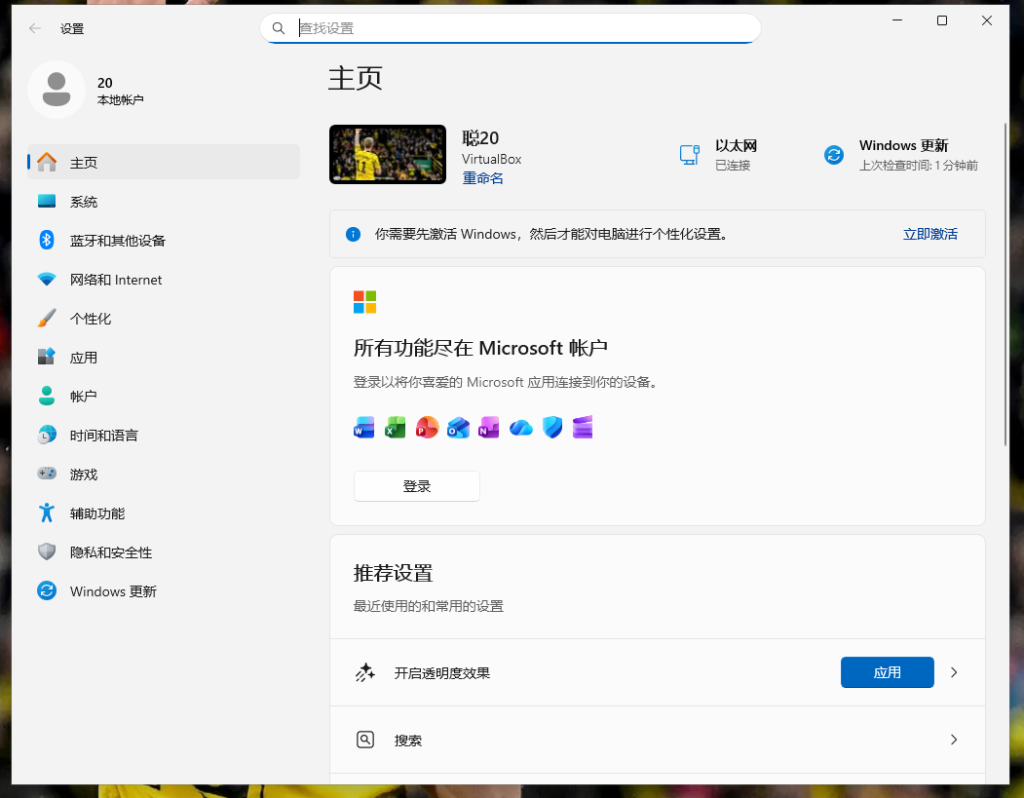Open 系统 settings page
The image size is (1024, 798).
(x=164, y=201)
